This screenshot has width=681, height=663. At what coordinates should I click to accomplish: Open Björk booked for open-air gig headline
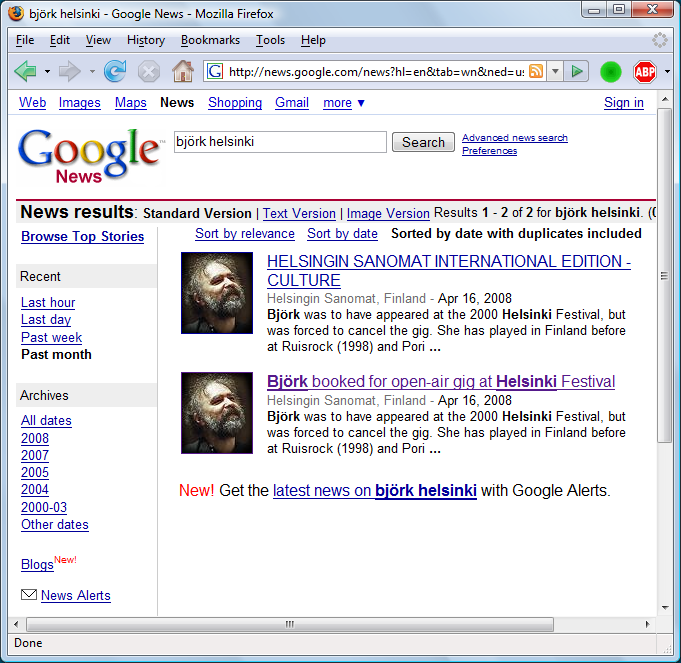pyautogui.click(x=441, y=381)
